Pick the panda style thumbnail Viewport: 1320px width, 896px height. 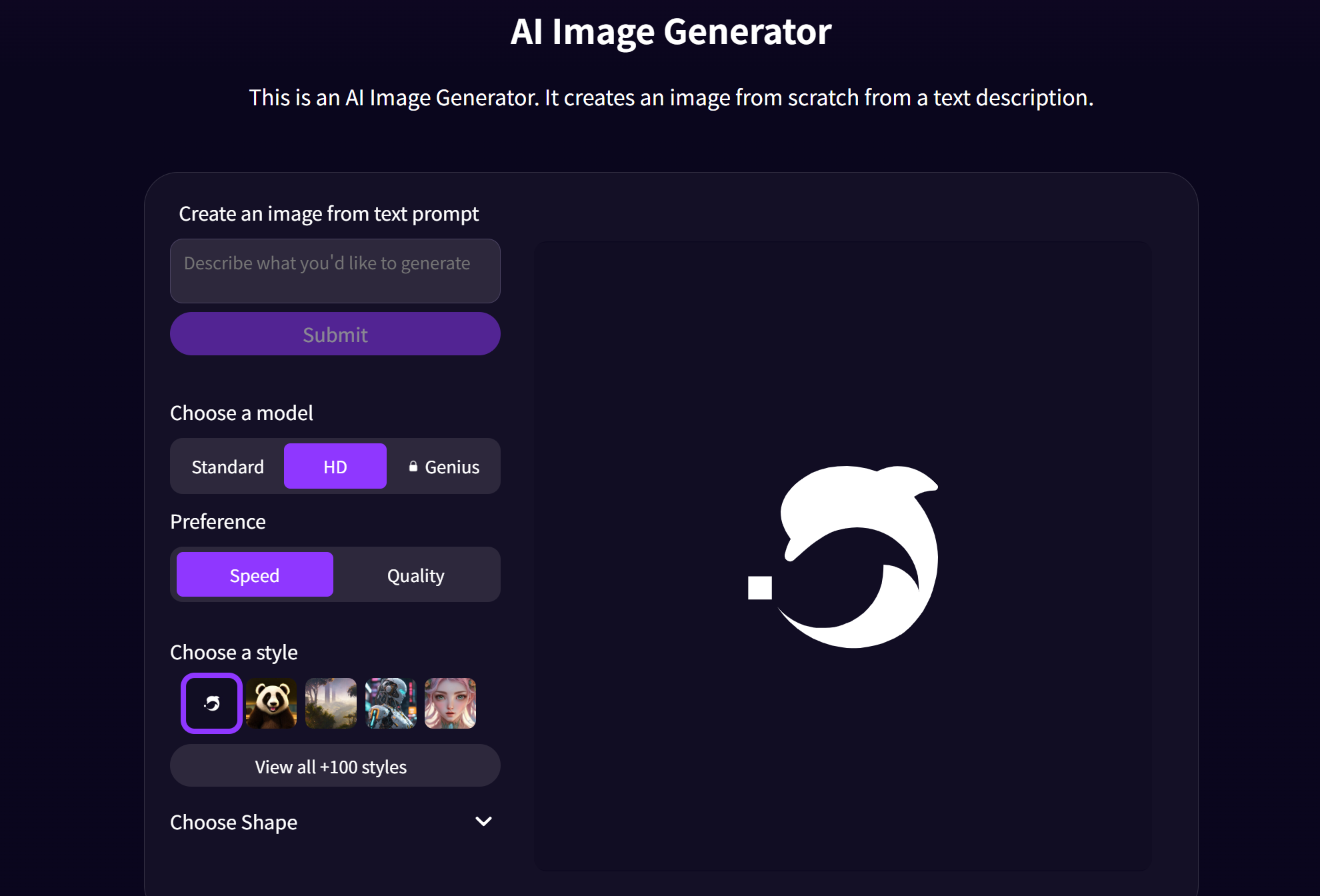pos(271,703)
